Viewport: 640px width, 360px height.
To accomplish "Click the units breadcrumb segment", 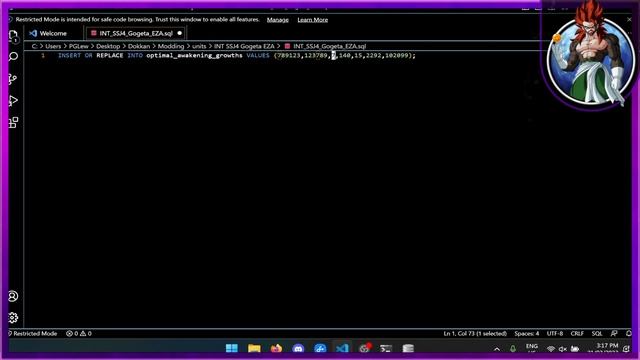I will tap(199, 46).
